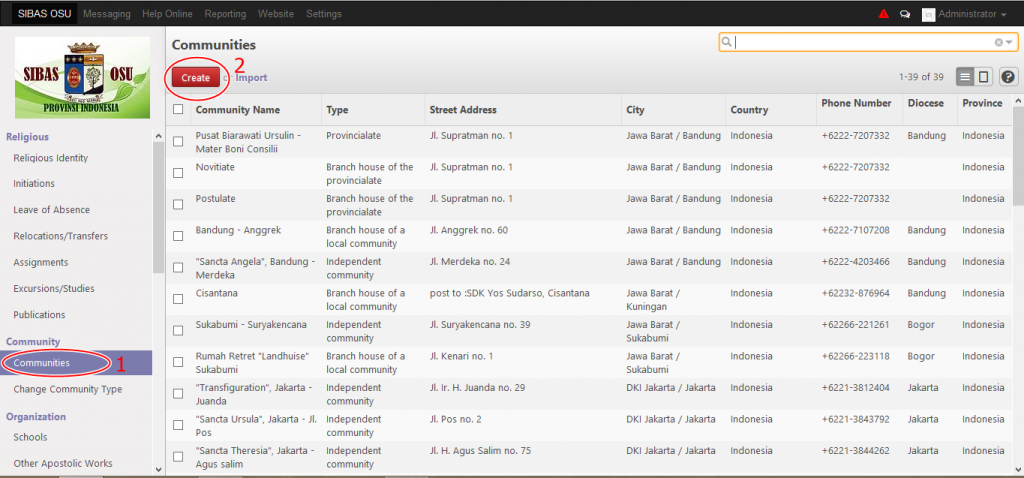Open the Reporting menu
The height and width of the screenshot is (478, 1024).
click(x=225, y=14)
